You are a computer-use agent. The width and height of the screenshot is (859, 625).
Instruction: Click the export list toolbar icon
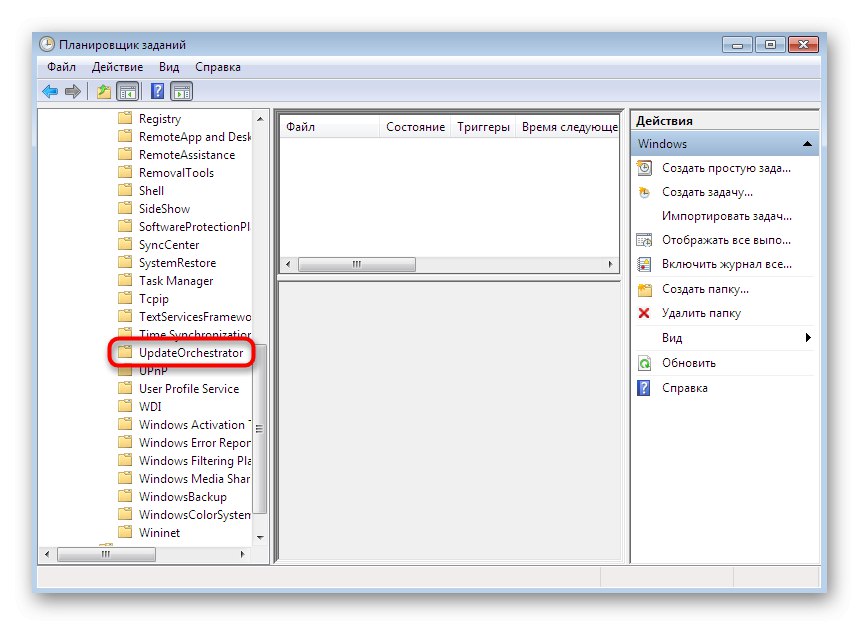(103, 91)
